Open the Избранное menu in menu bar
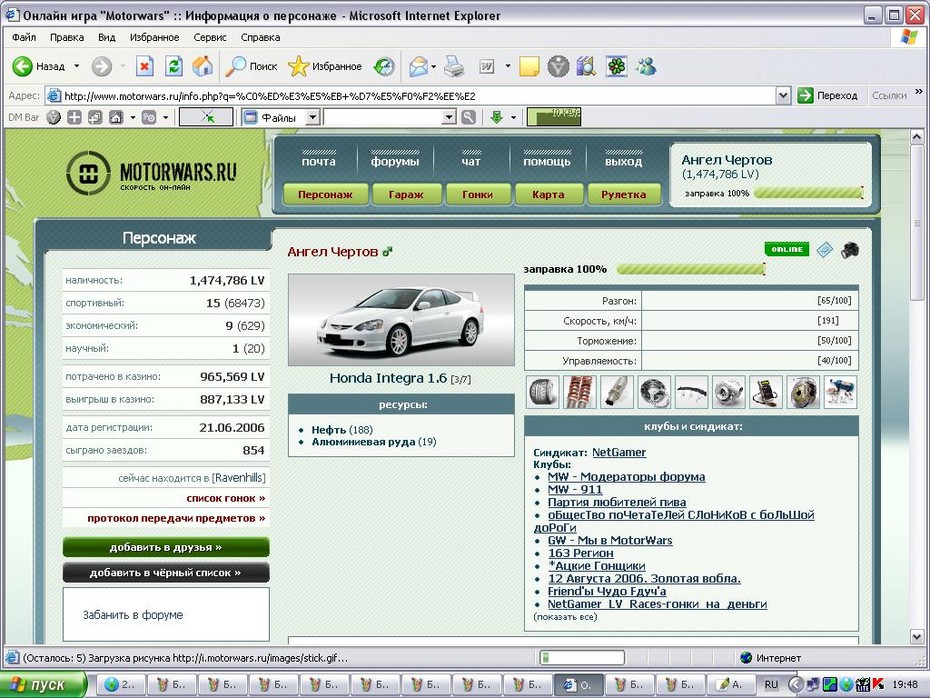The height and width of the screenshot is (698, 930). click(x=154, y=37)
